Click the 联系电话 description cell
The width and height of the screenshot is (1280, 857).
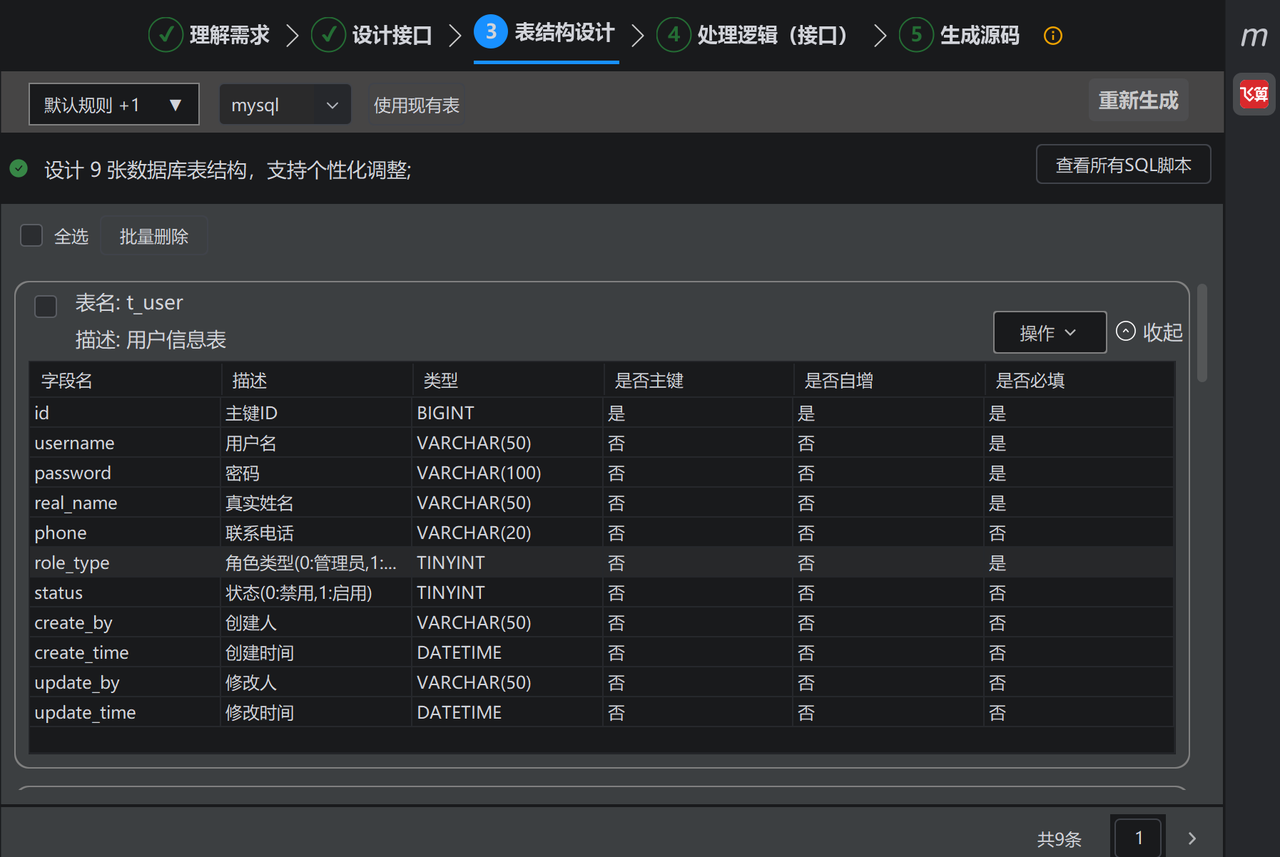pyautogui.click(x=316, y=533)
